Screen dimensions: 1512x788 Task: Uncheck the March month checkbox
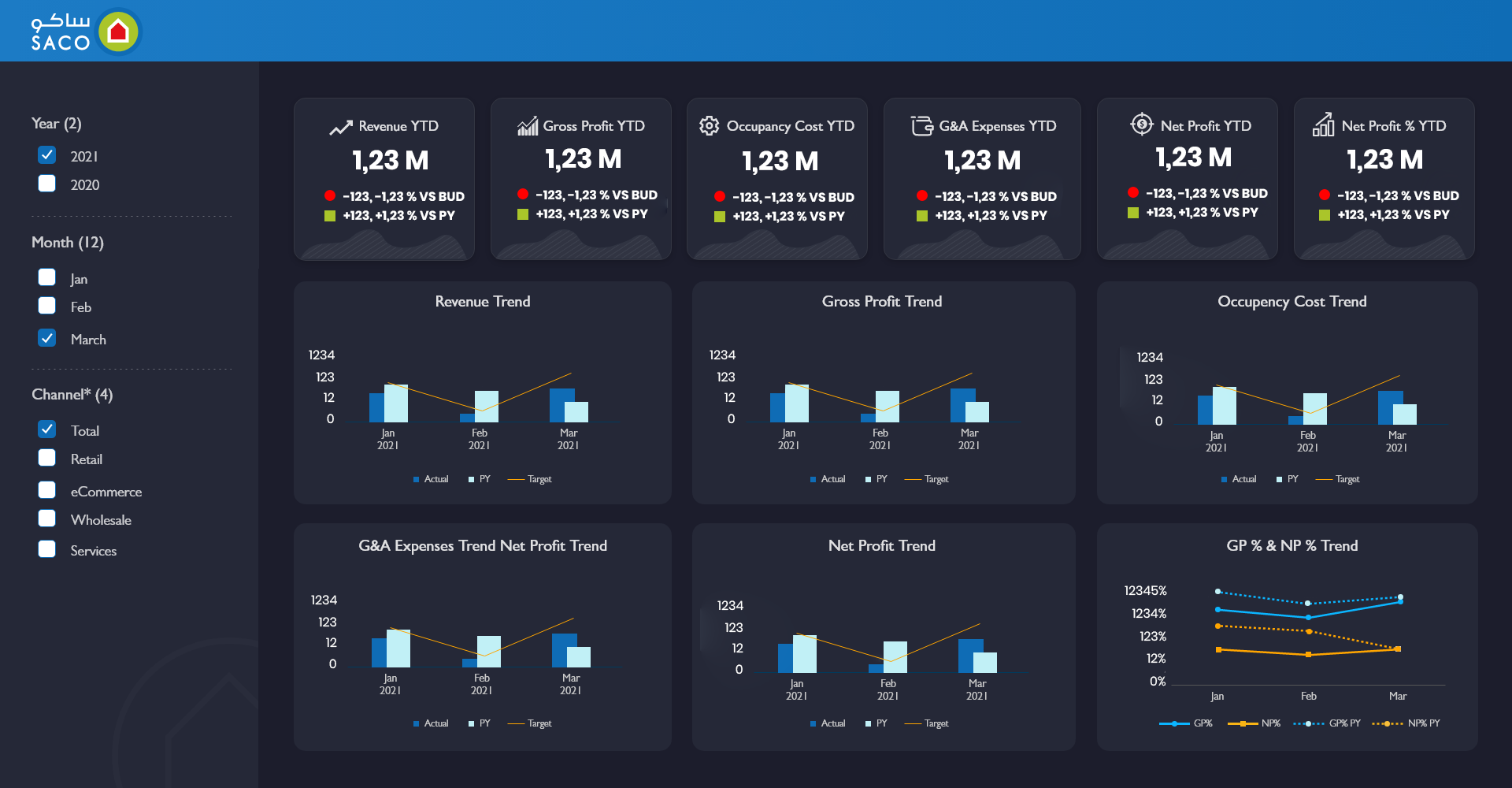coord(47,338)
